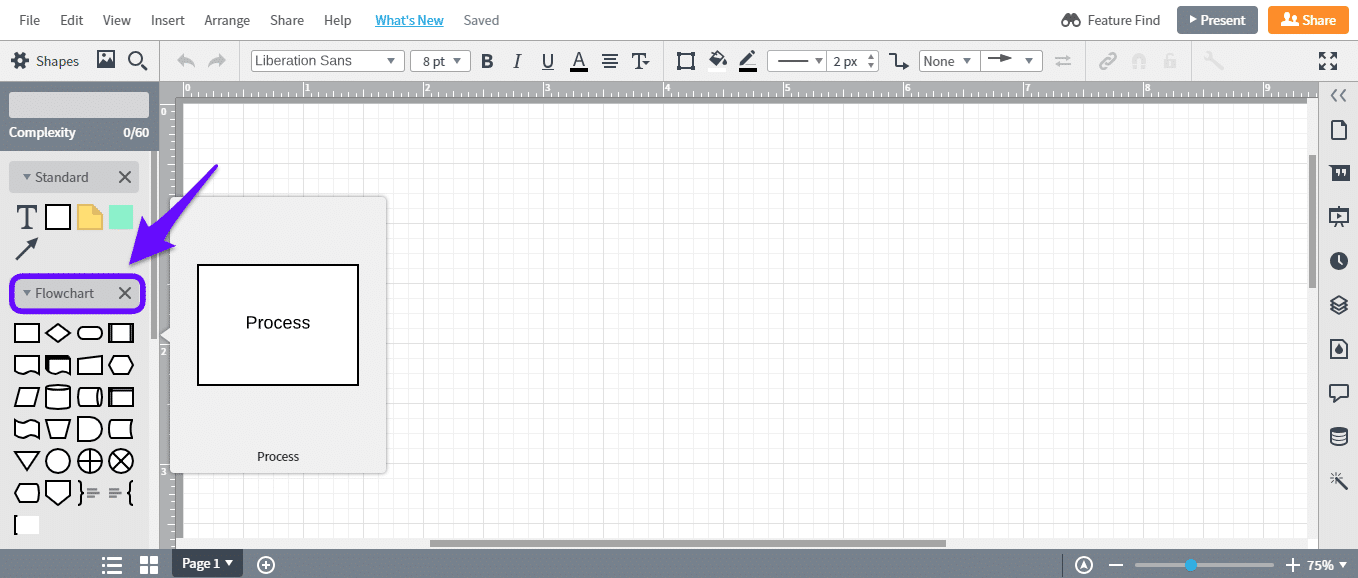Toggle italic formatting in the toolbar
This screenshot has width=1358, height=578.
click(517, 61)
